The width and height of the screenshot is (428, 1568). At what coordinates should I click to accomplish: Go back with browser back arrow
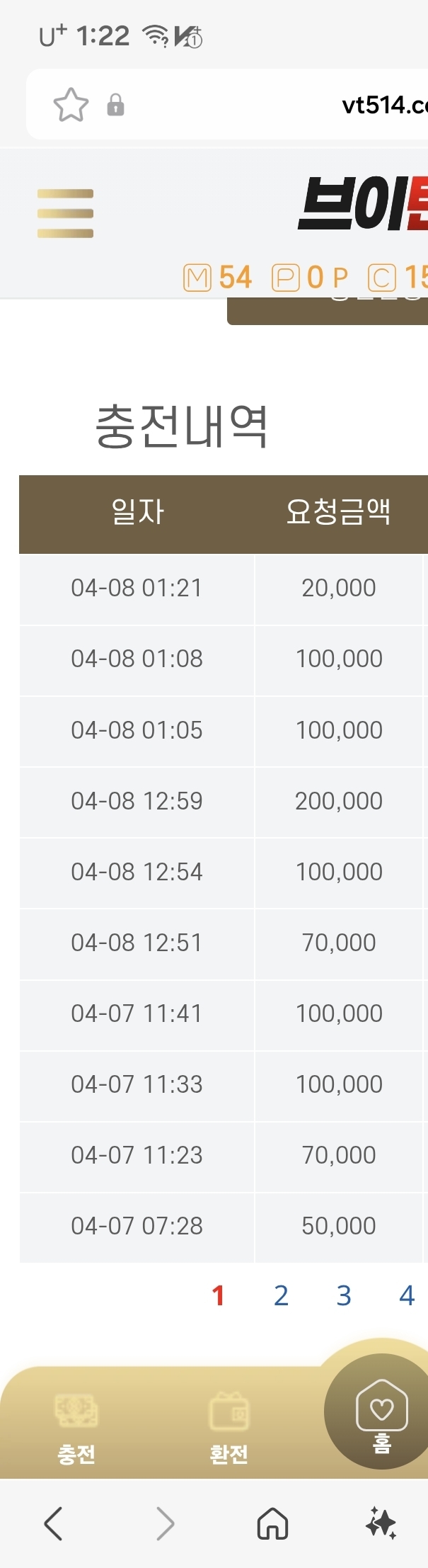53,1523
